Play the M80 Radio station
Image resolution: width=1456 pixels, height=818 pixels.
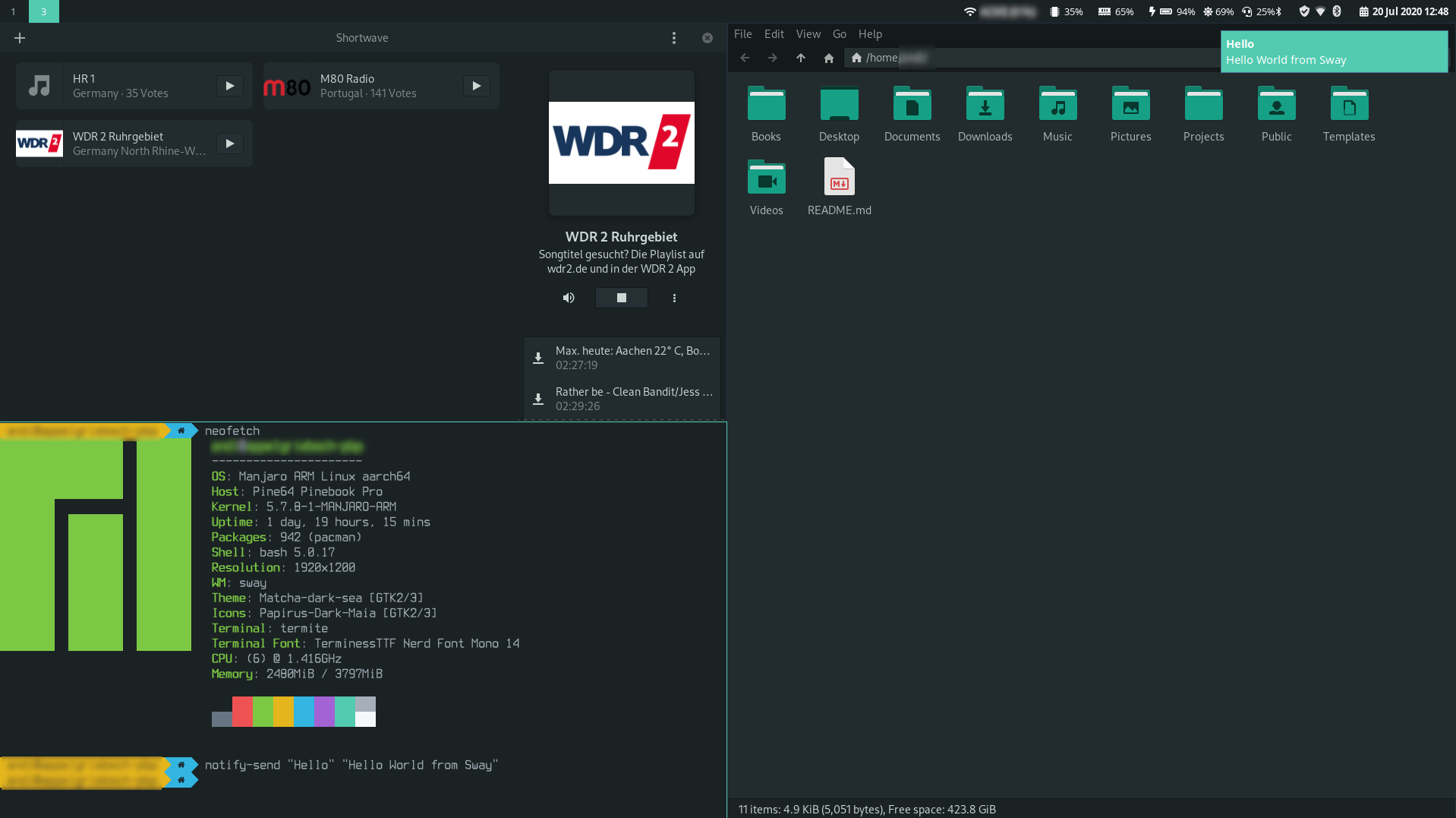477,86
